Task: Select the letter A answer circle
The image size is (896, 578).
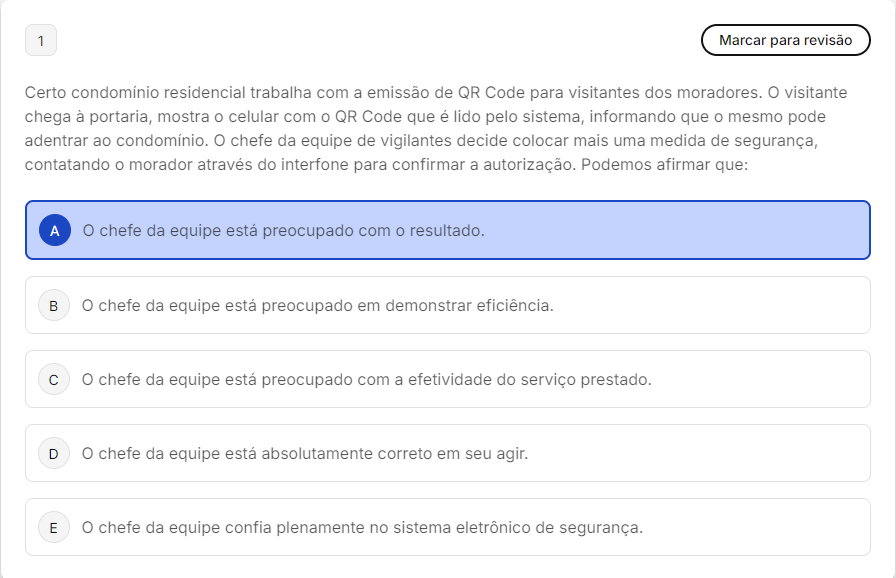Action: pos(55,230)
